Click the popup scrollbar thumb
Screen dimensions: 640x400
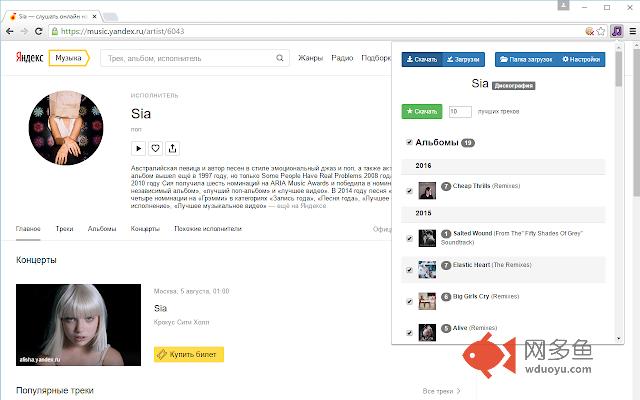[x=619, y=68]
